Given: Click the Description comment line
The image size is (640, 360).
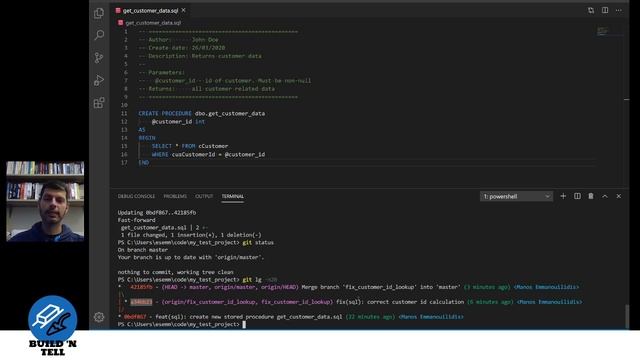Looking at the screenshot, I should click(x=200, y=56).
